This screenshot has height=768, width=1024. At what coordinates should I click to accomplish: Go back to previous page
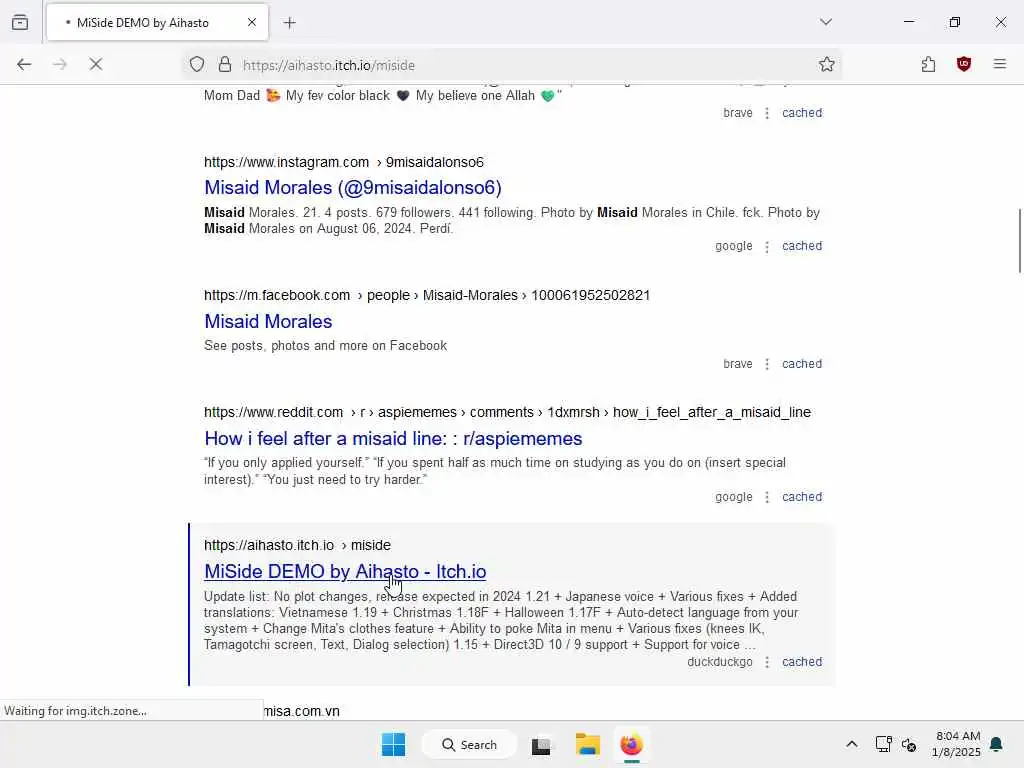click(24, 64)
